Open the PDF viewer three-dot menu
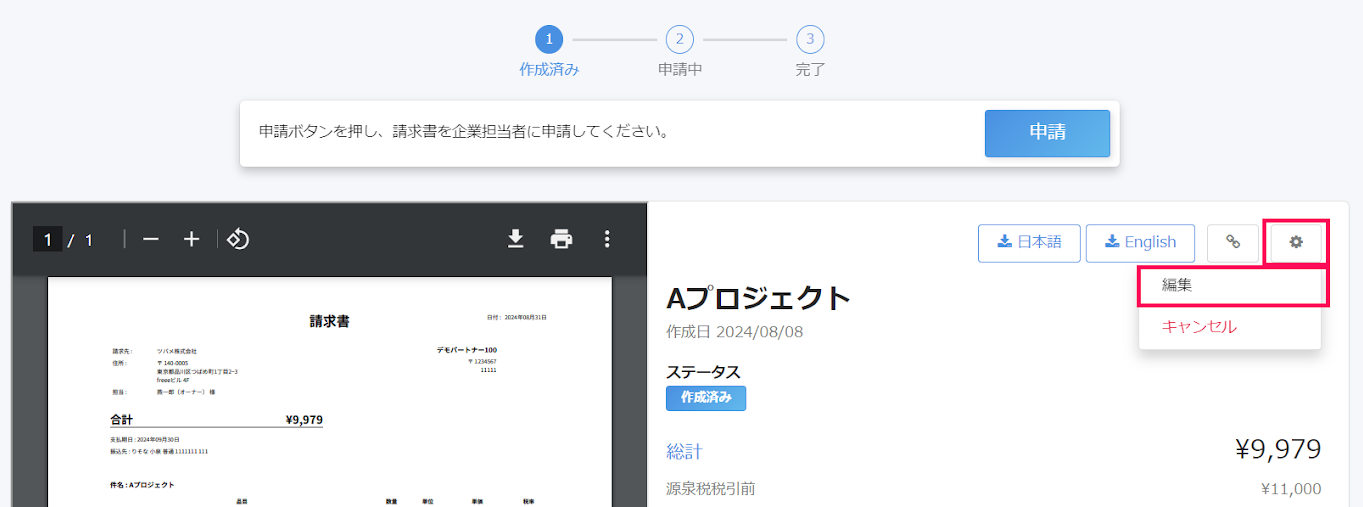 click(x=606, y=239)
